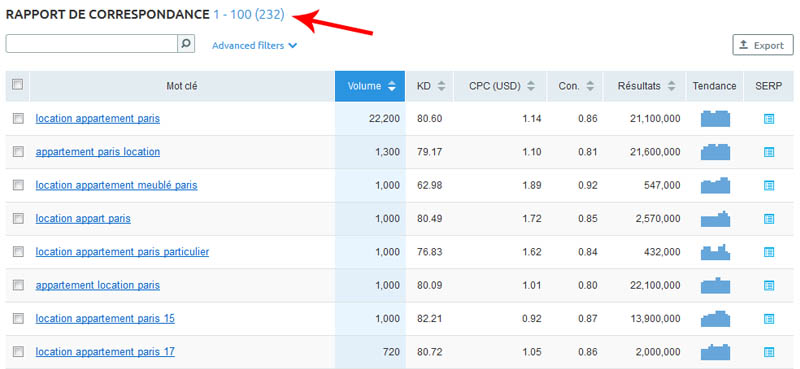This screenshot has height=369, width=800.
Task: View trend chart for location appartement paris particulier
Action: pyautogui.click(x=715, y=252)
